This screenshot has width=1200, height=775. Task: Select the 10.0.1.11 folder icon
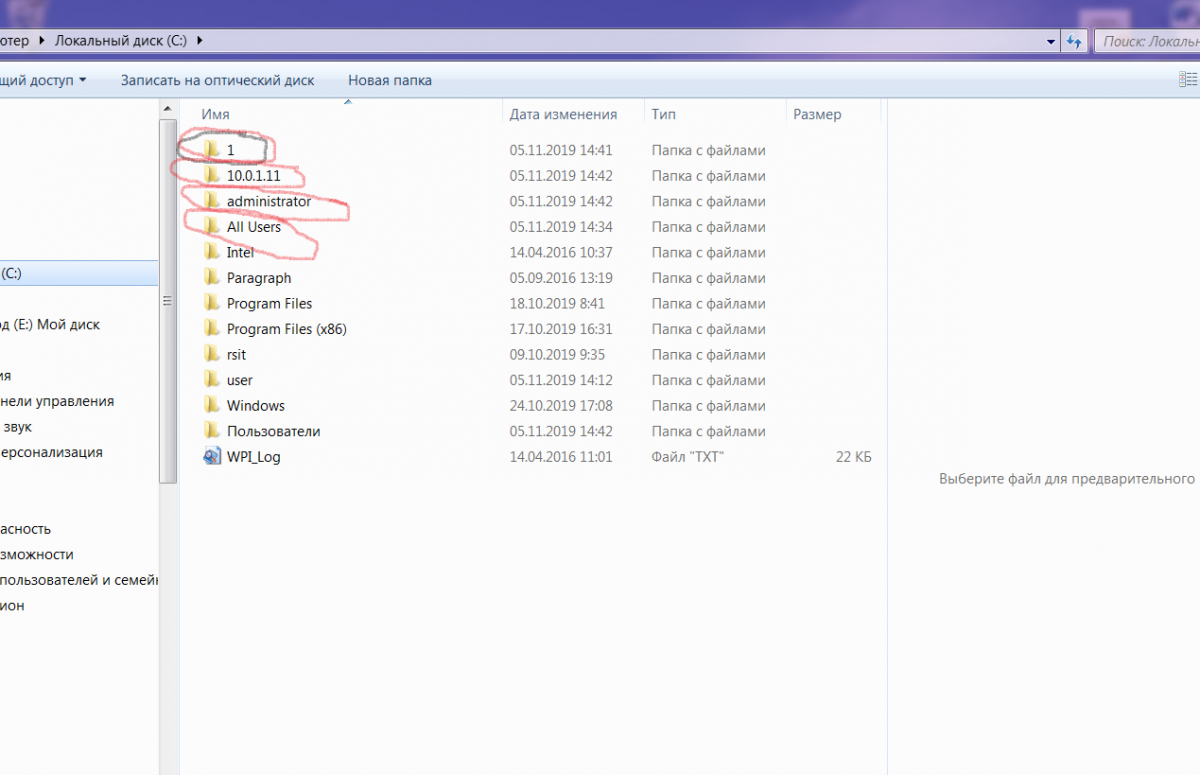coord(211,175)
